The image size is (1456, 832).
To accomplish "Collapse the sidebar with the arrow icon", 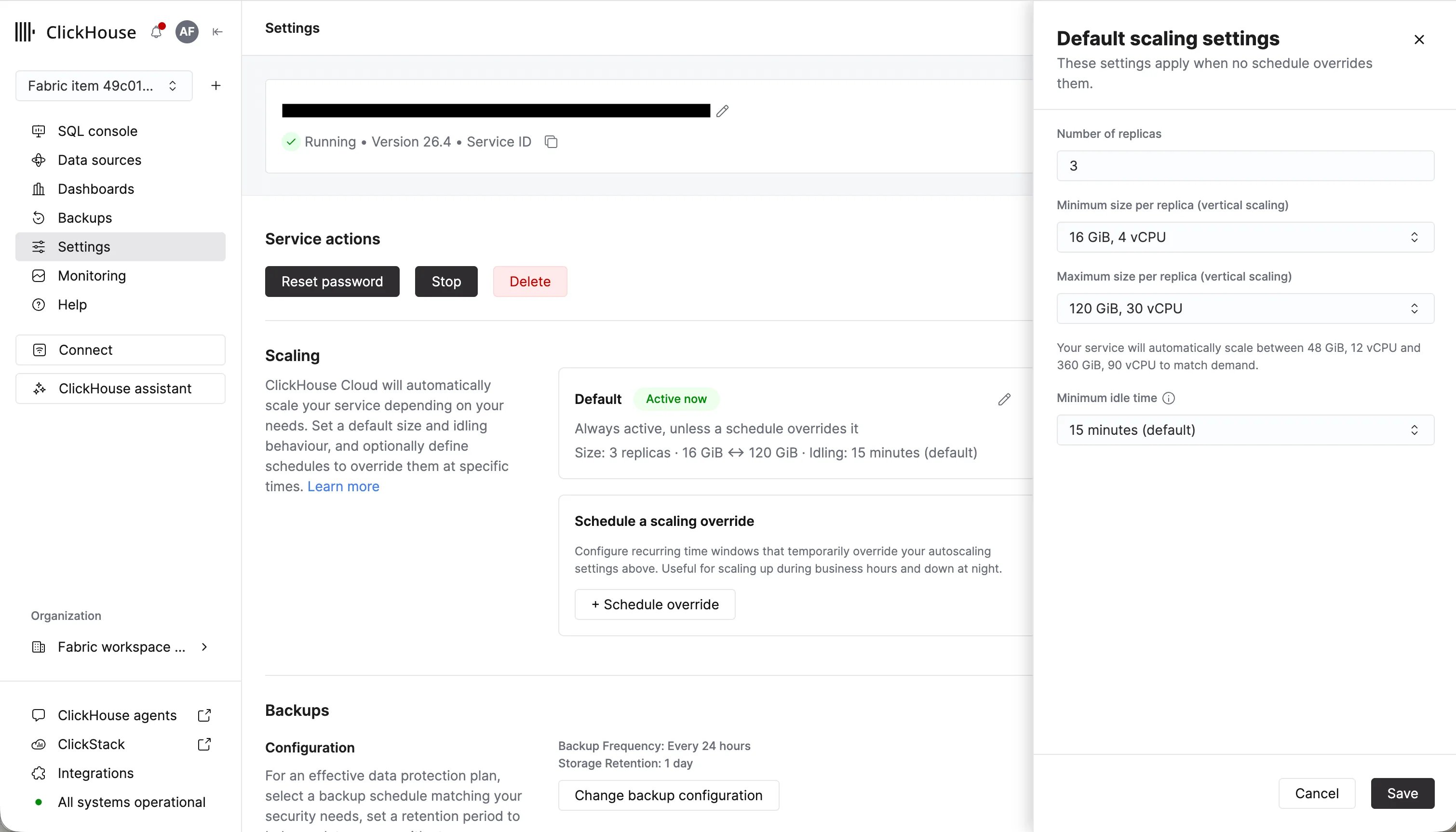I will (217, 32).
